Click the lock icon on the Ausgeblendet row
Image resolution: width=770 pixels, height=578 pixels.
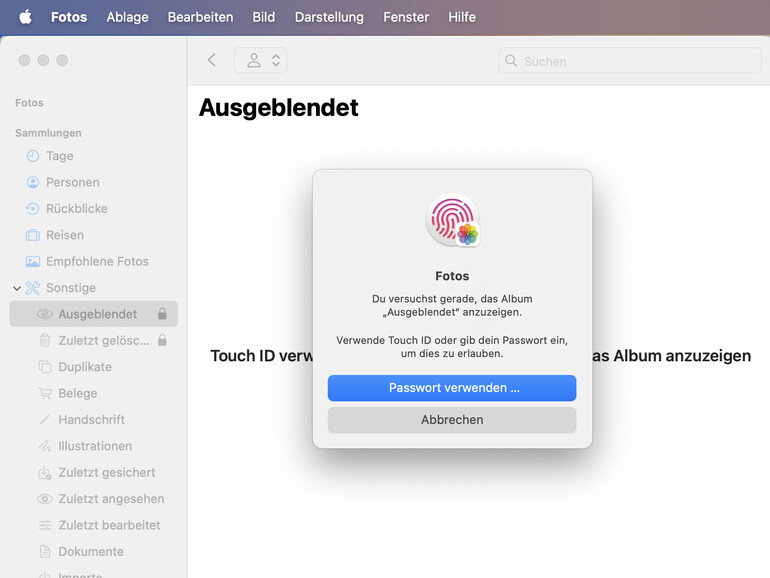pos(162,314)
